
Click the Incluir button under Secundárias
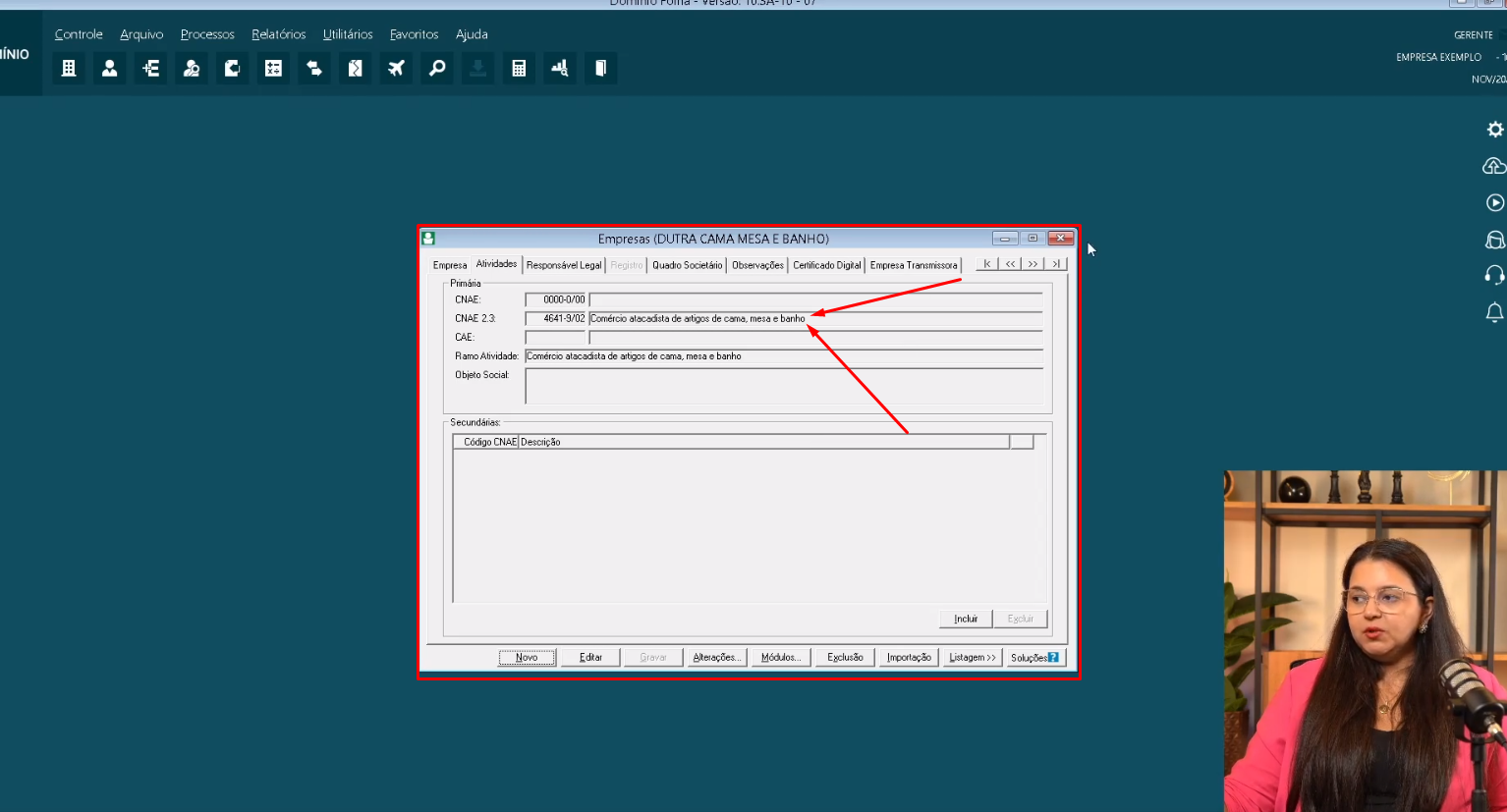(x=966, y=619)
